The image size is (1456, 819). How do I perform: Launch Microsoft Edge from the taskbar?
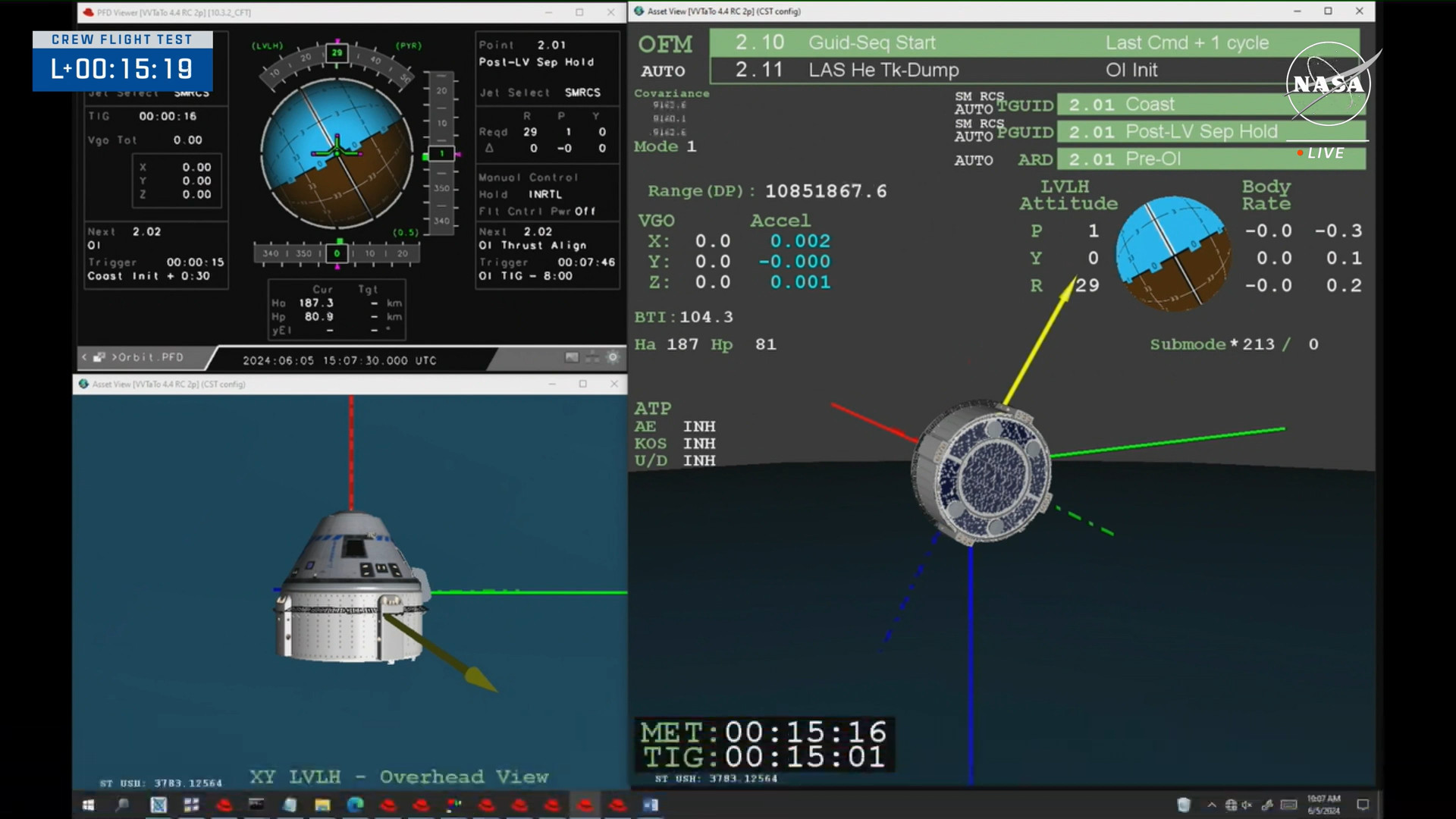pyautogui.click(x=355, y=805)
